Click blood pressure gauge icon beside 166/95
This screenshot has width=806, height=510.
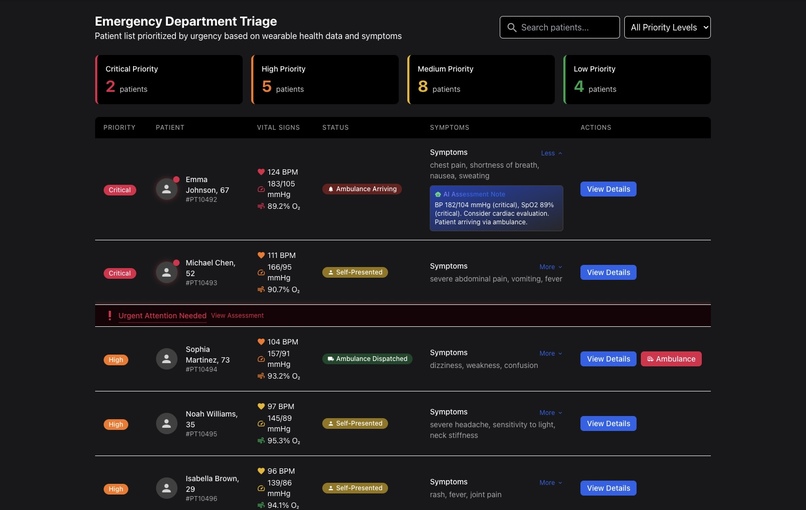pyautogui.click(x=261, y=272)
